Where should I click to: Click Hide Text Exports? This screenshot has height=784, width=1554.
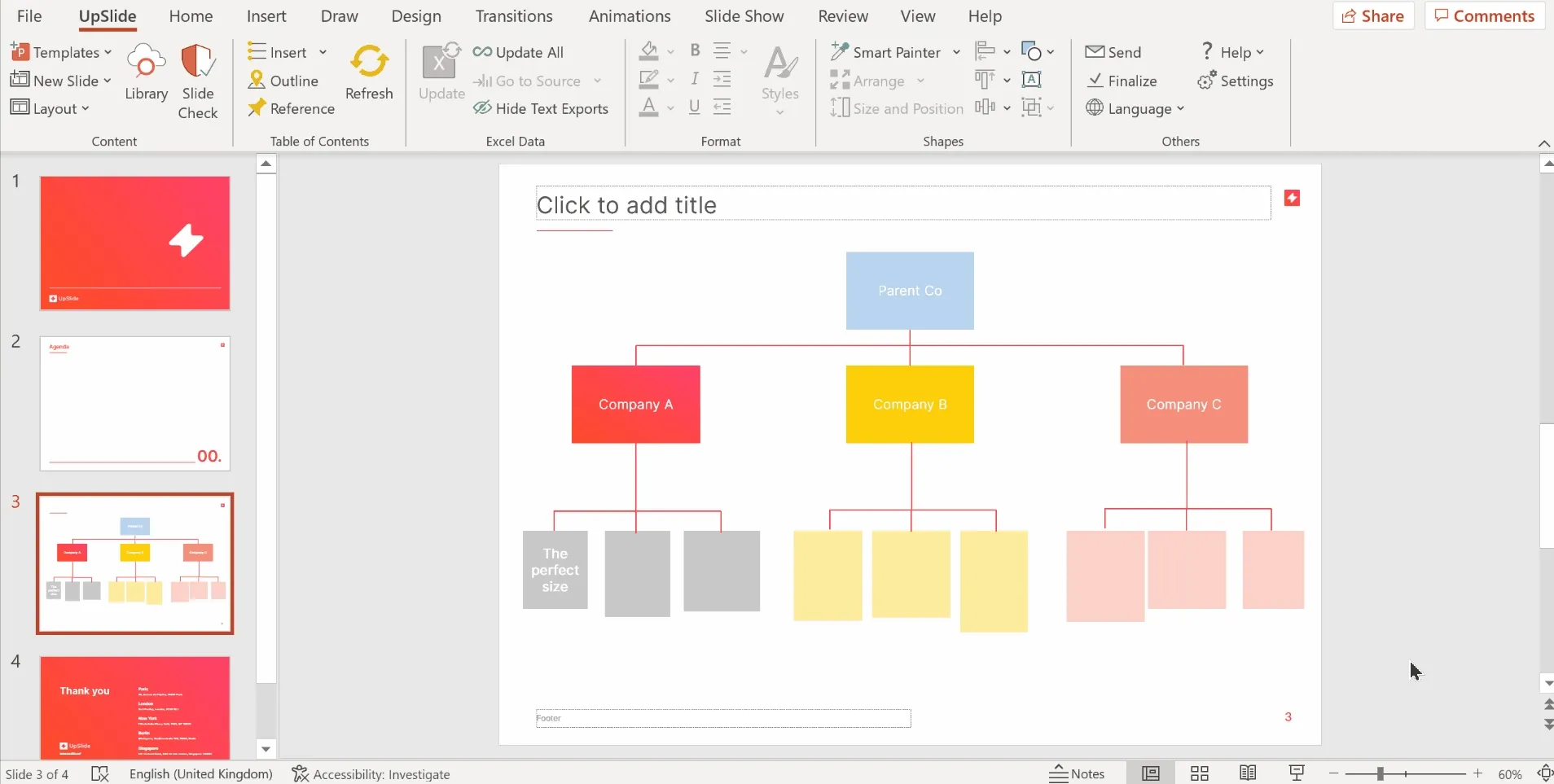pos(541,108)
